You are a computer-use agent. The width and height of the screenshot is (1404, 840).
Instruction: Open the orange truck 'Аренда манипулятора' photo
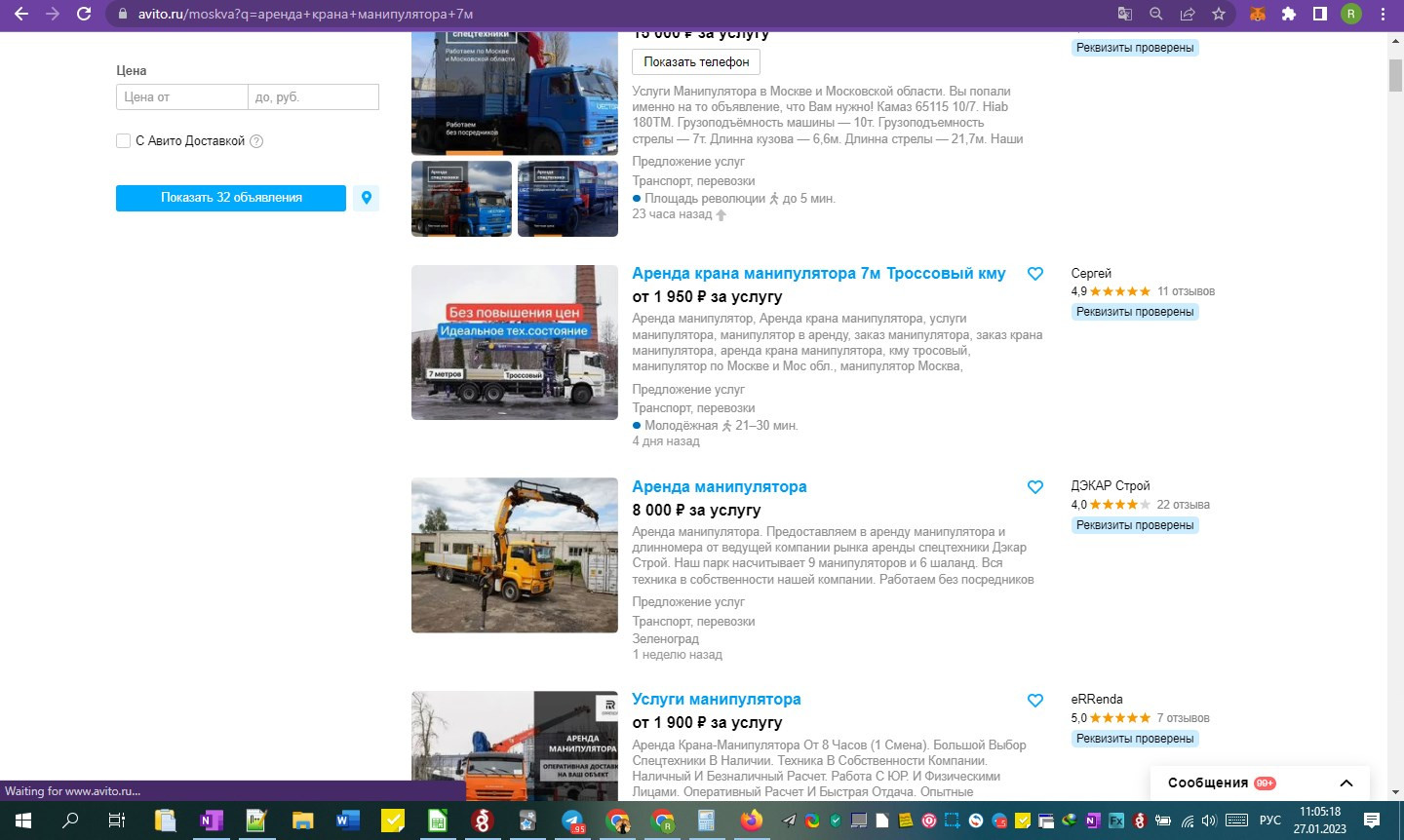pyautogui.click(x=515, y=745)
